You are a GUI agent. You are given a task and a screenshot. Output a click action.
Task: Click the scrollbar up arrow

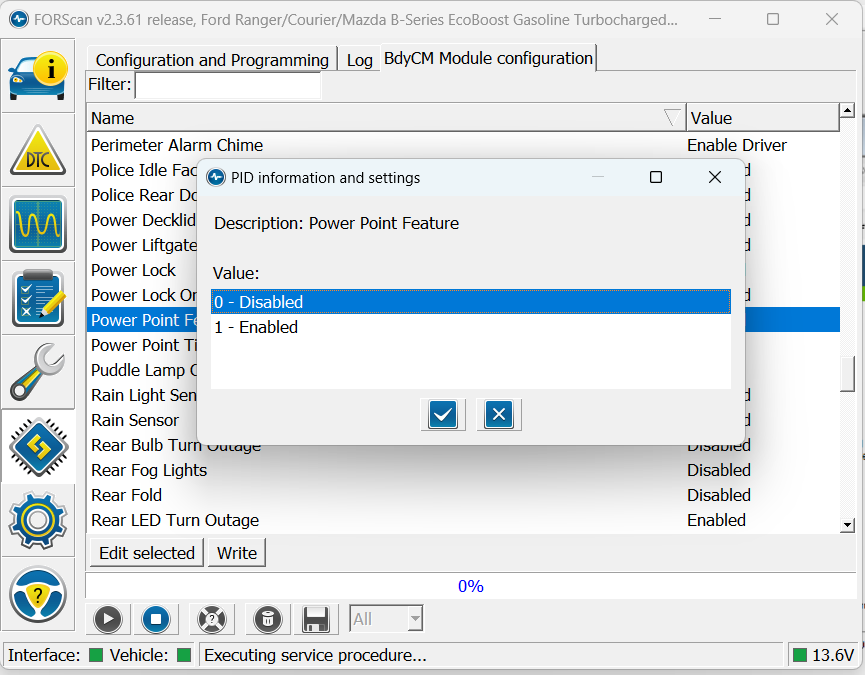coord(847,110)
